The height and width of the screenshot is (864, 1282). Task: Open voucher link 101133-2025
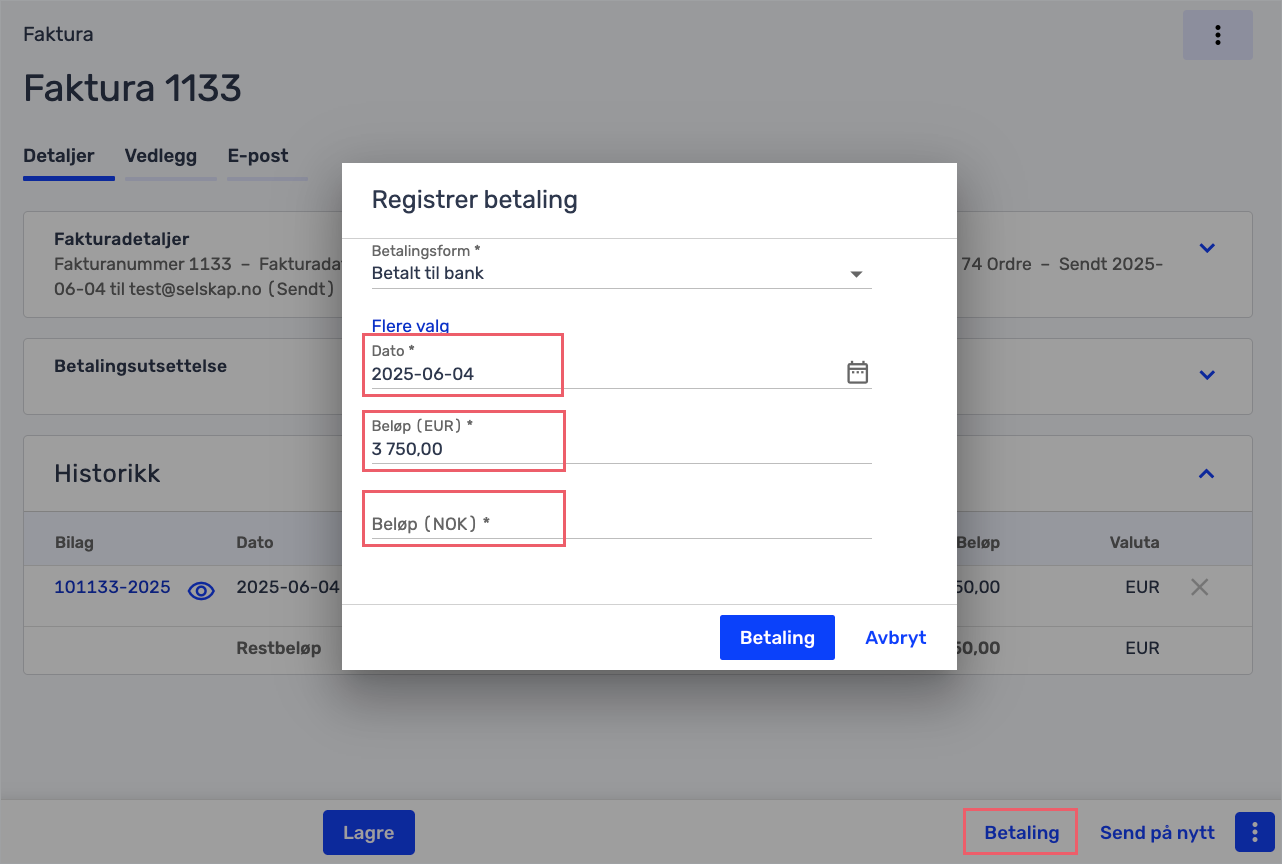[x=112, y=587]
